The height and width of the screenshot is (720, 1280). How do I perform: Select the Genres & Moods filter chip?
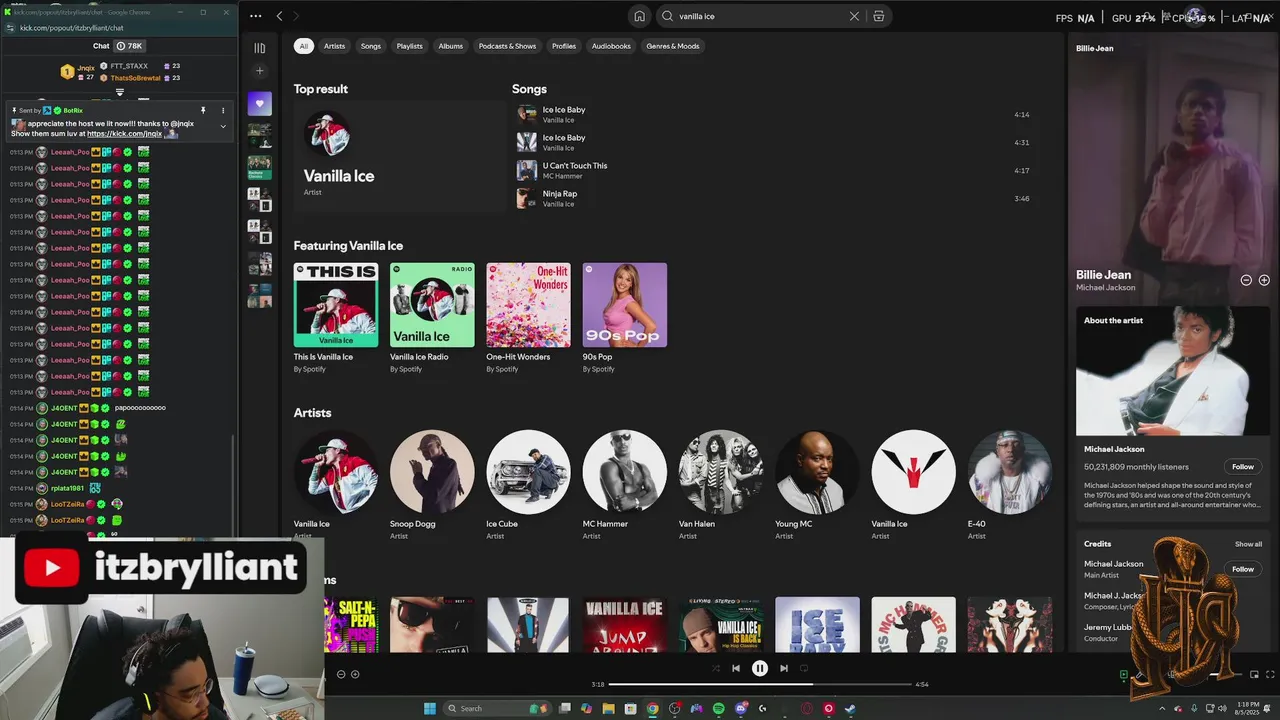673,46
